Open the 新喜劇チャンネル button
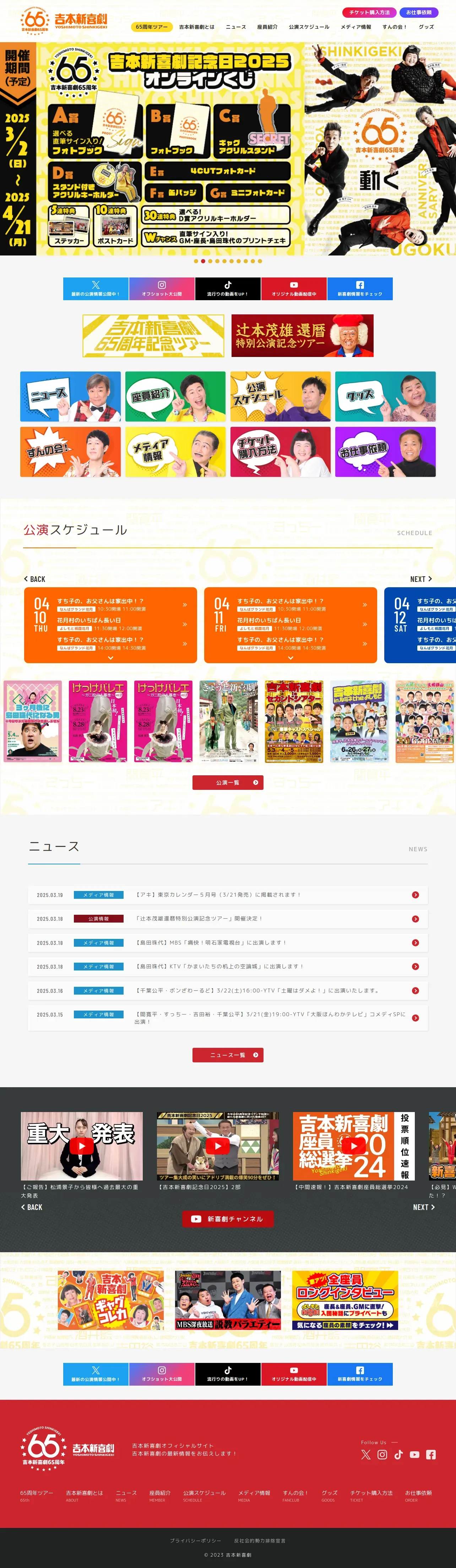Screen dimensions: 456x1568 (228, 1218)
